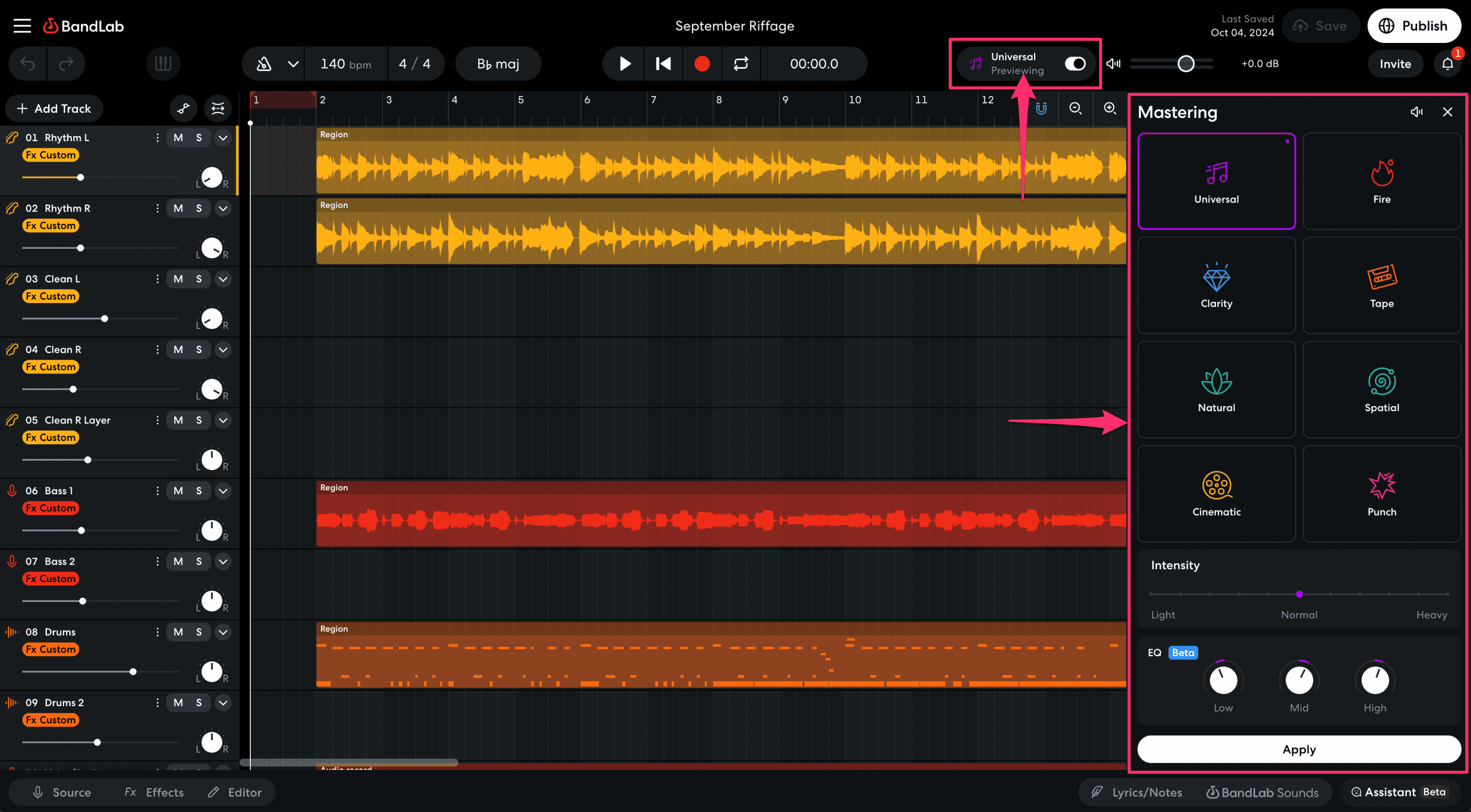Click the EQ Low knob
The image size is (1471, 812).
tap(1223, 680)
